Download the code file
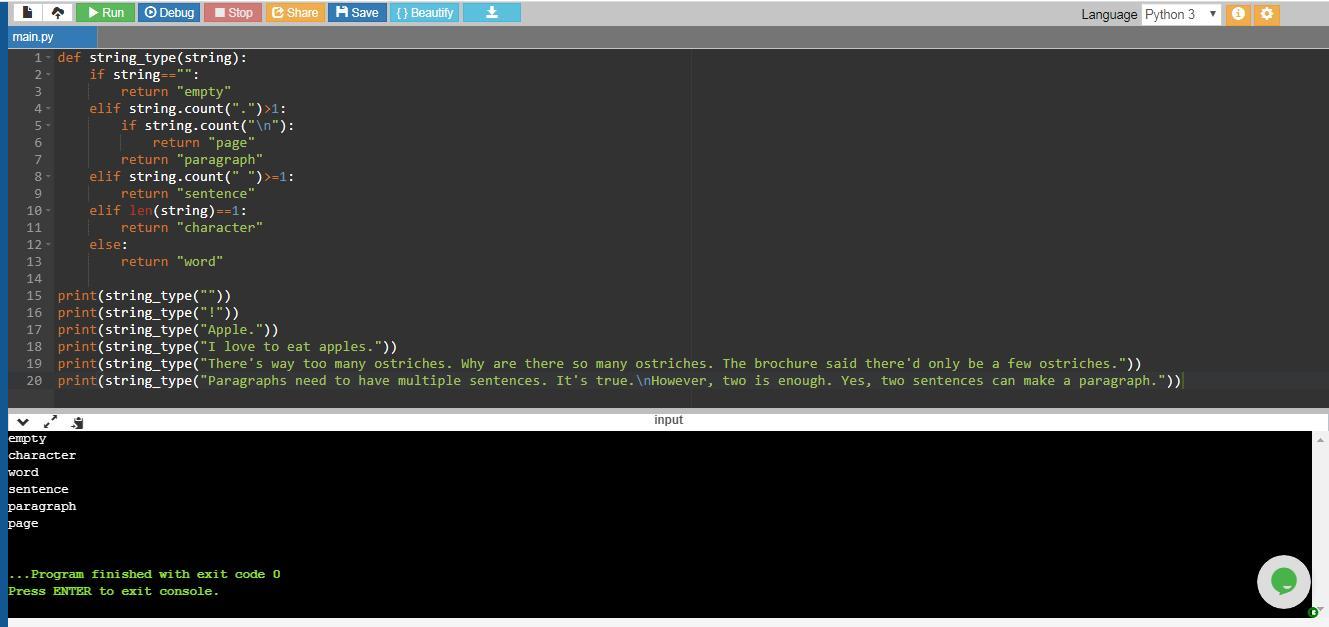 (491, 13)
